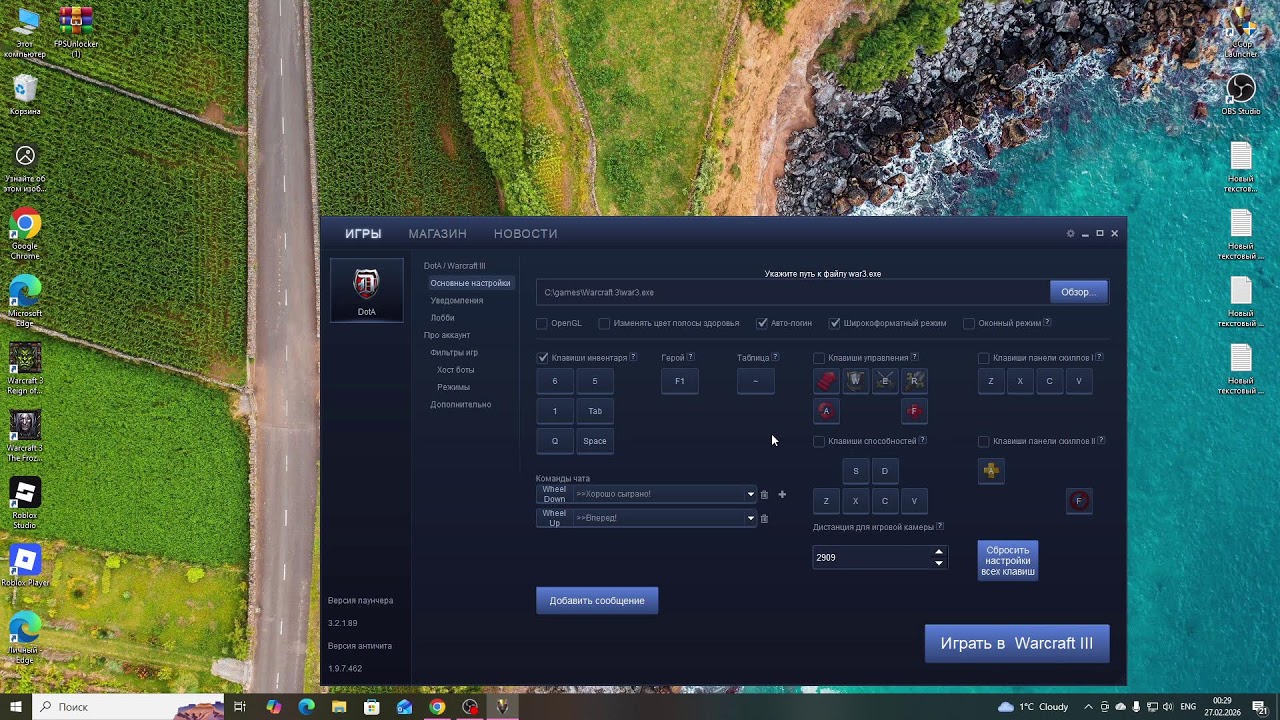The height and width of the screenshot is (720, 1280).
Task: Show help for Оконный режим
Action: pyautogui.click(x=1047, y=323)
